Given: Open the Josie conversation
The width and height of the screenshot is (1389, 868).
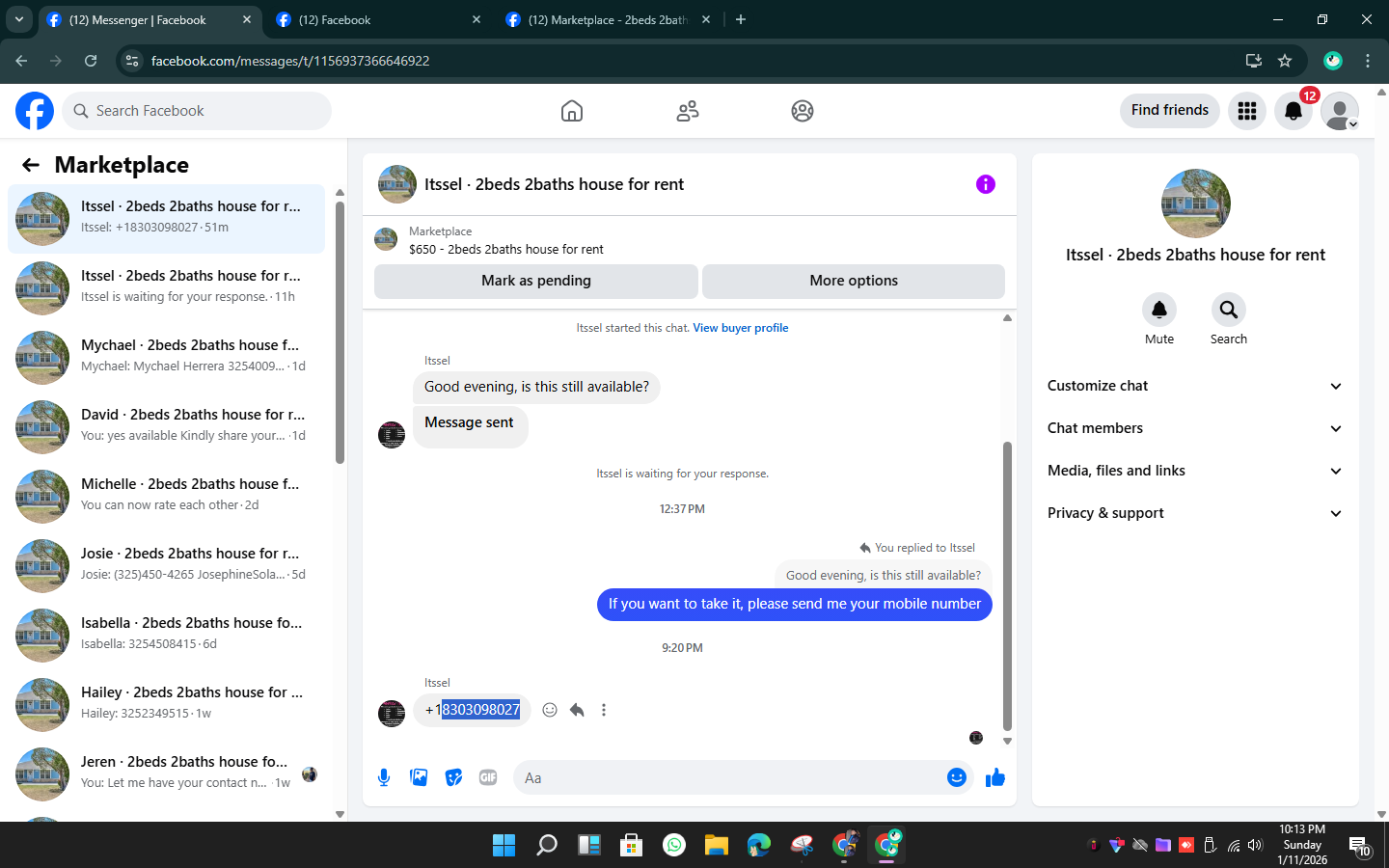Looking at the screenshot, I should pos(166,566).
